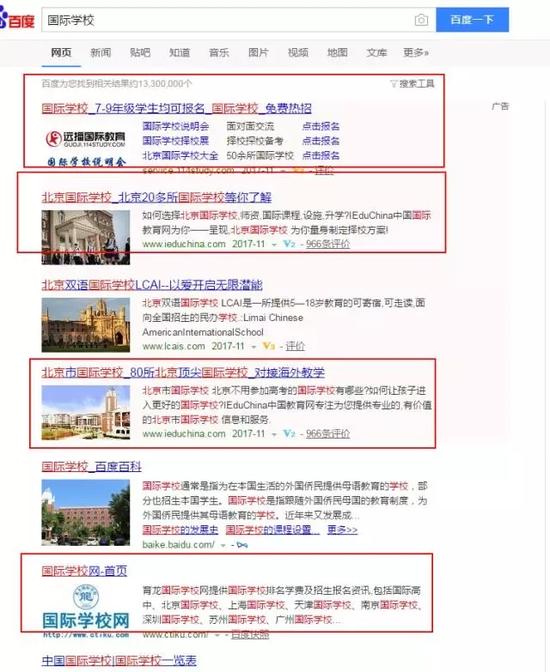
Task: Click the camera image search icon
Action: [x=421, y=20]
